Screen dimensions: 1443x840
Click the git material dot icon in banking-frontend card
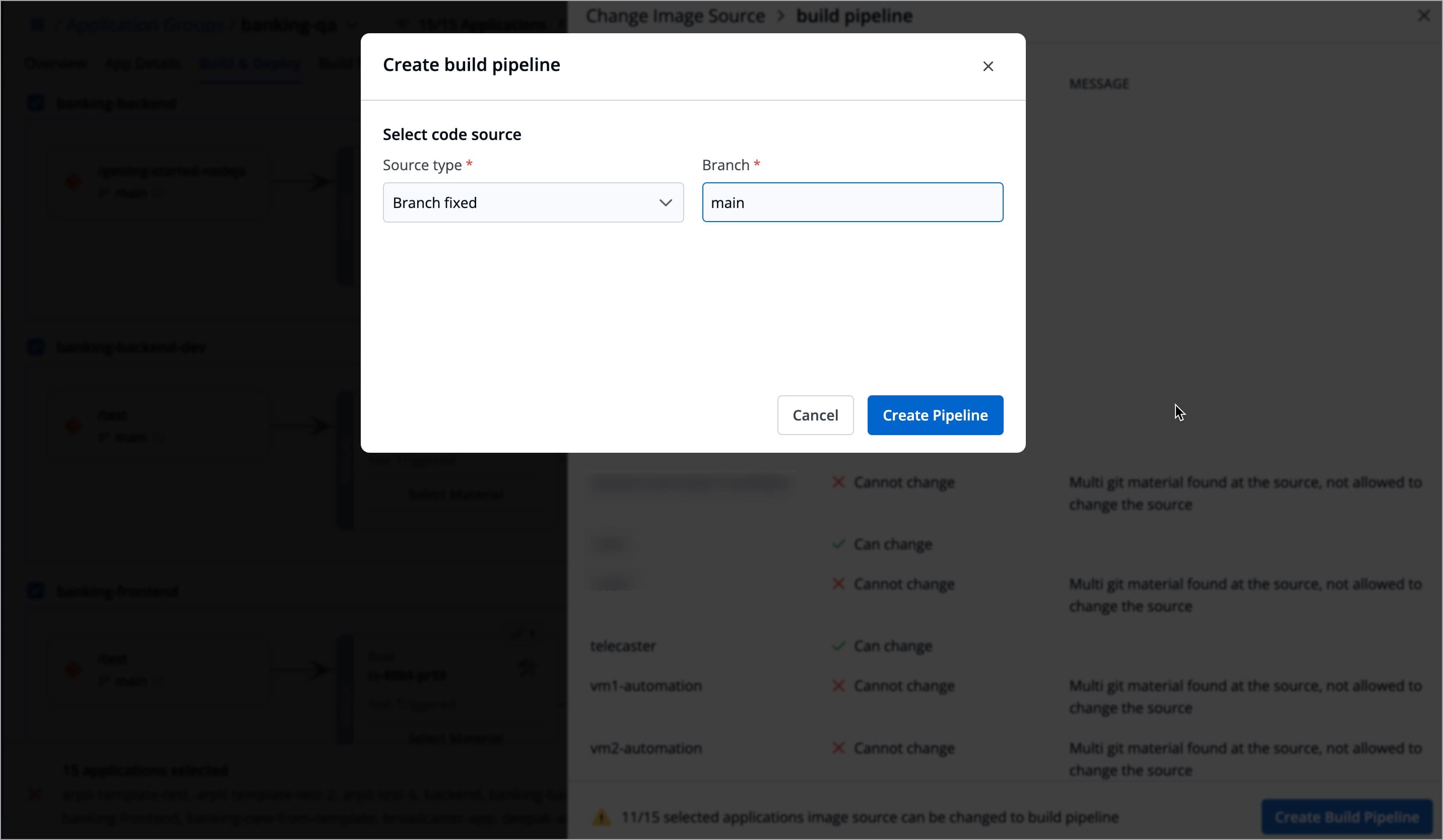pos(73,668)
